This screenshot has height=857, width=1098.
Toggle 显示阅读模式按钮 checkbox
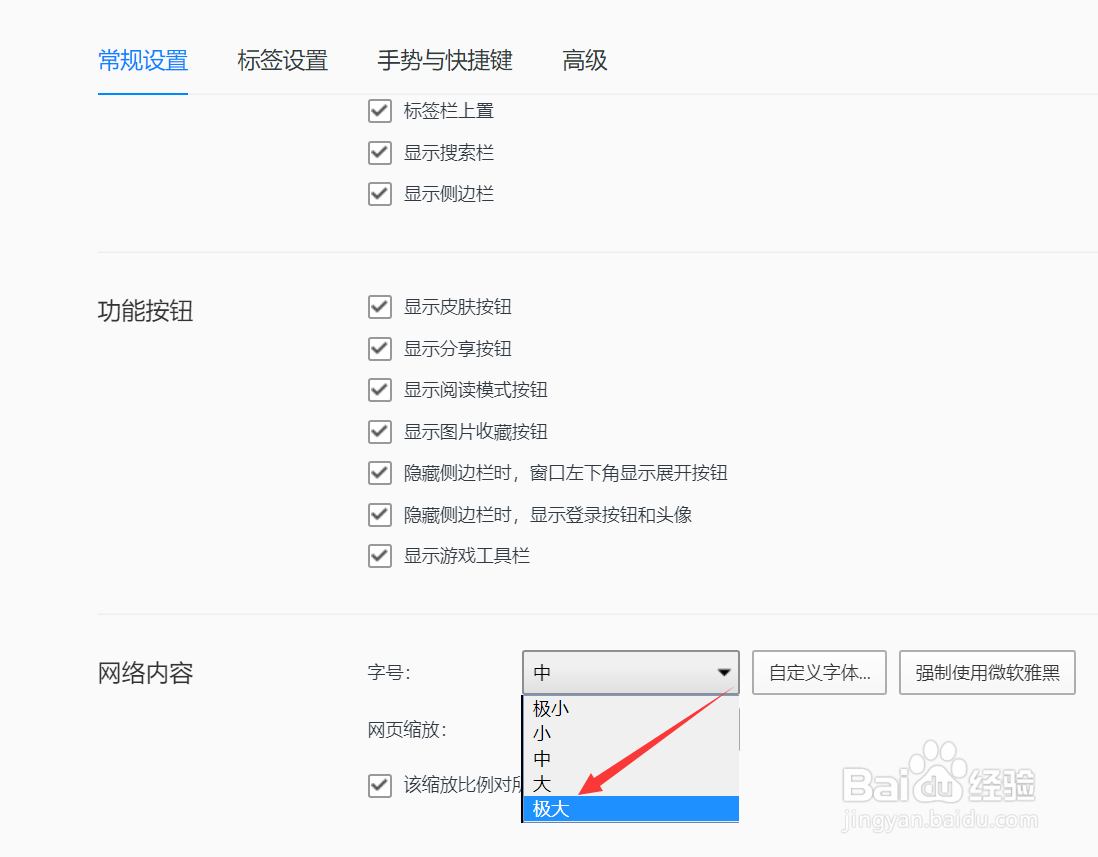tap(380, 390)
